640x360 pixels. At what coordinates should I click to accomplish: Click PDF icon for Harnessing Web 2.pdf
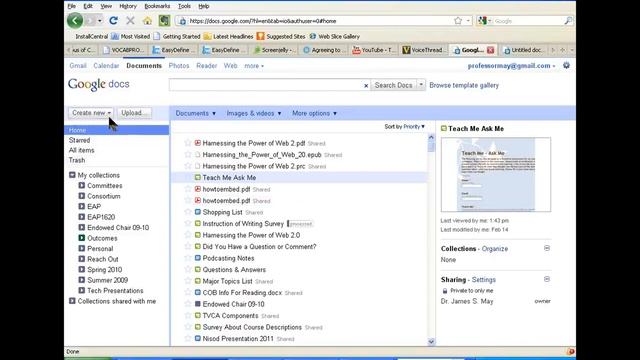click(x=198, y=143)
